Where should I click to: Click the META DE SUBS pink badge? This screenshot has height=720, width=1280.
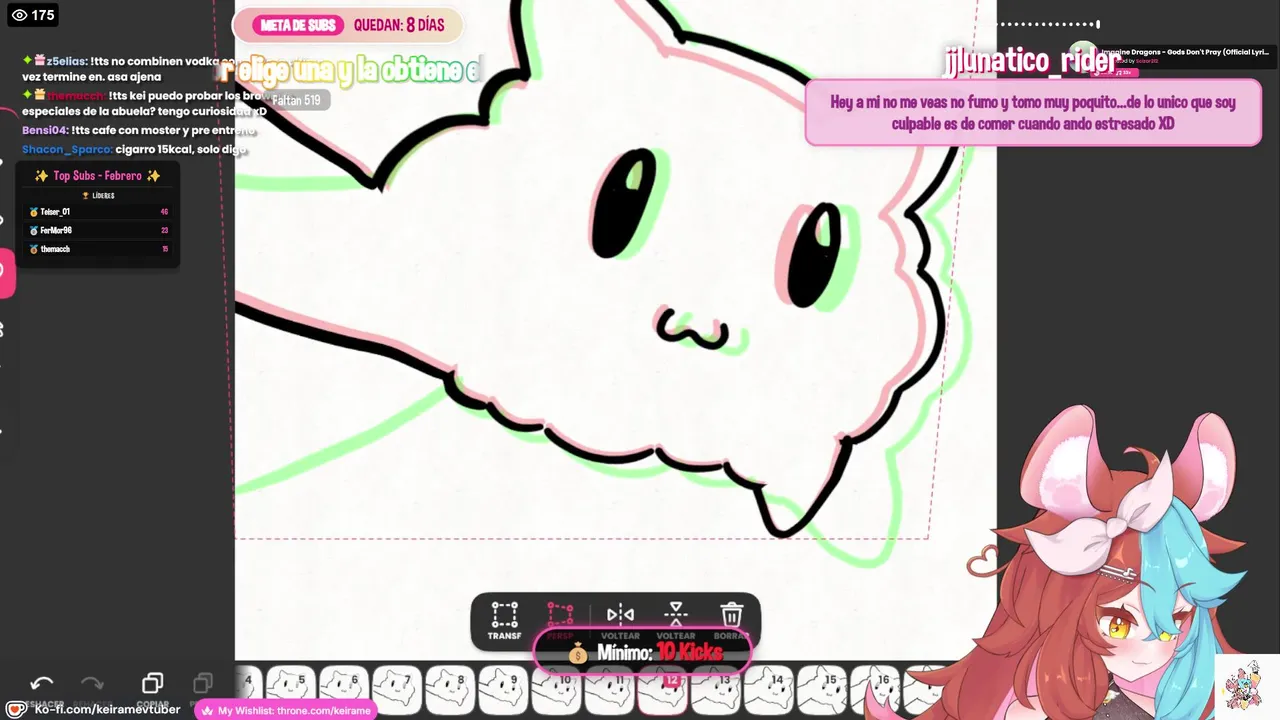click(x=297, y=25)
